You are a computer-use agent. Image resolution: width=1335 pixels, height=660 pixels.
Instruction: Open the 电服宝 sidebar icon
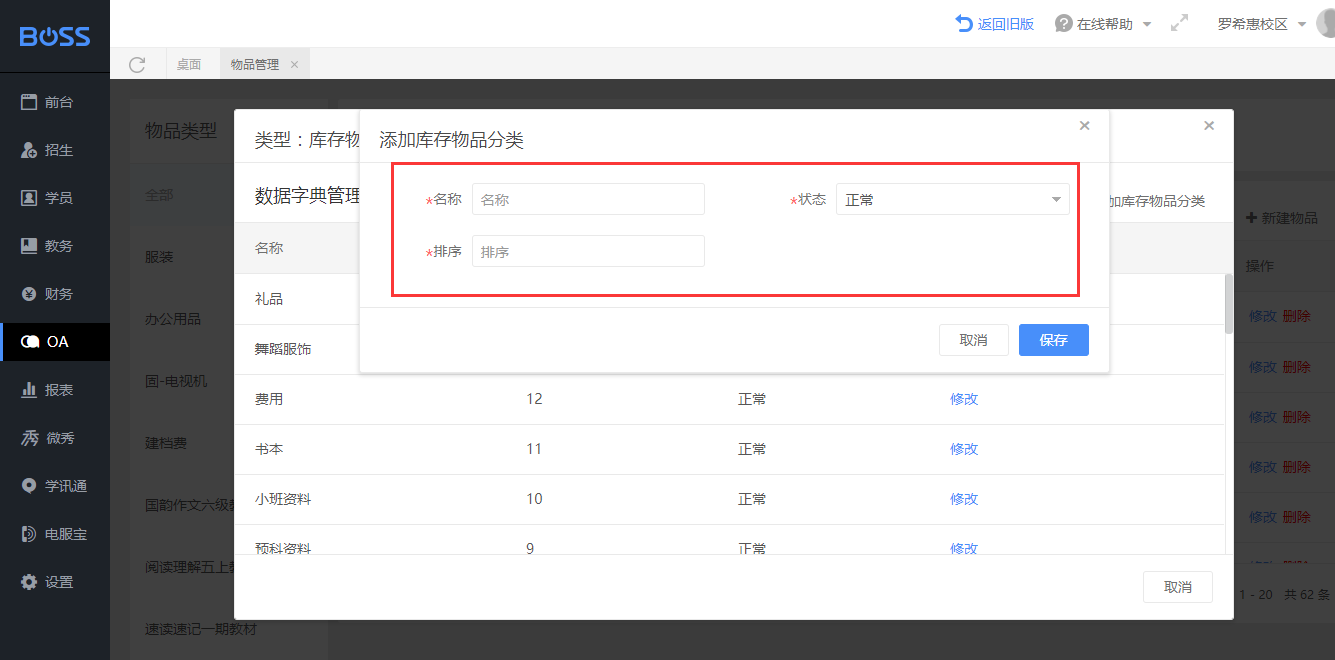point(29,534)
